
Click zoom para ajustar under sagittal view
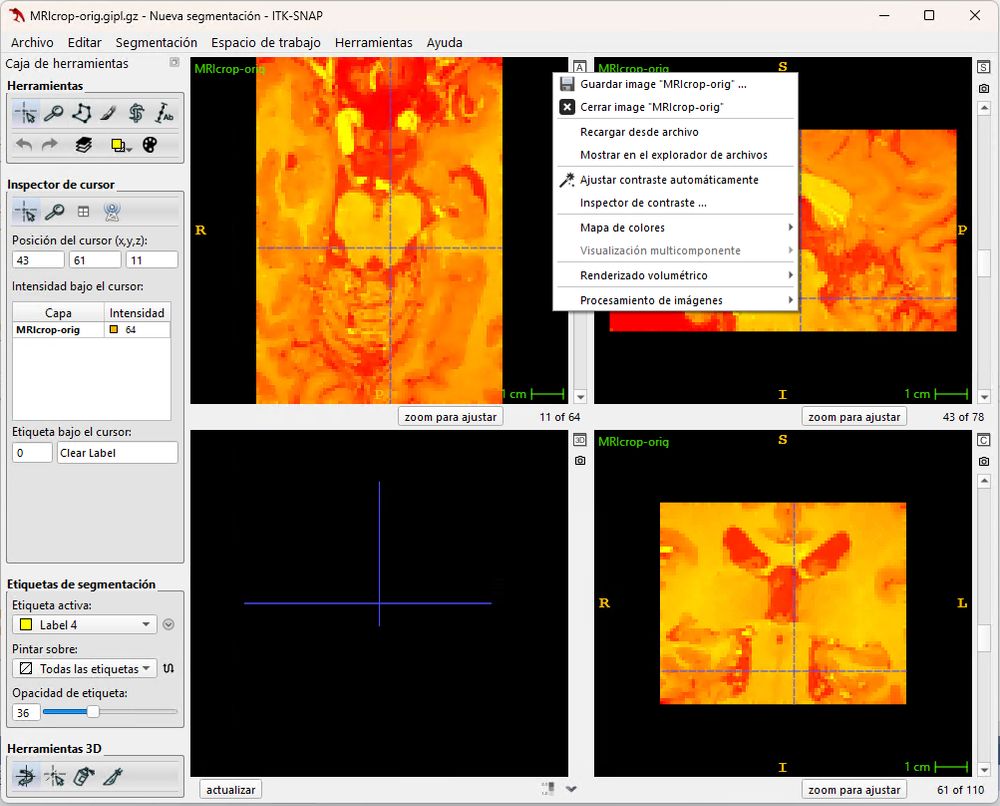(x=854, y=416)
